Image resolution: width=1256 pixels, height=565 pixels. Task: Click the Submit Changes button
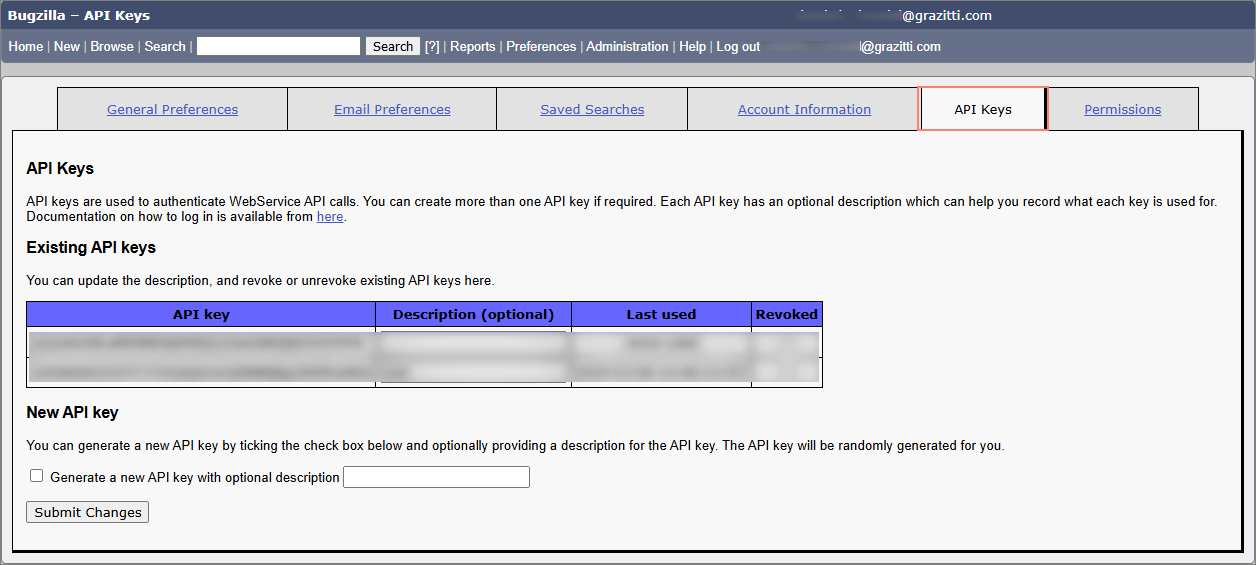click(x=88, y=512)
